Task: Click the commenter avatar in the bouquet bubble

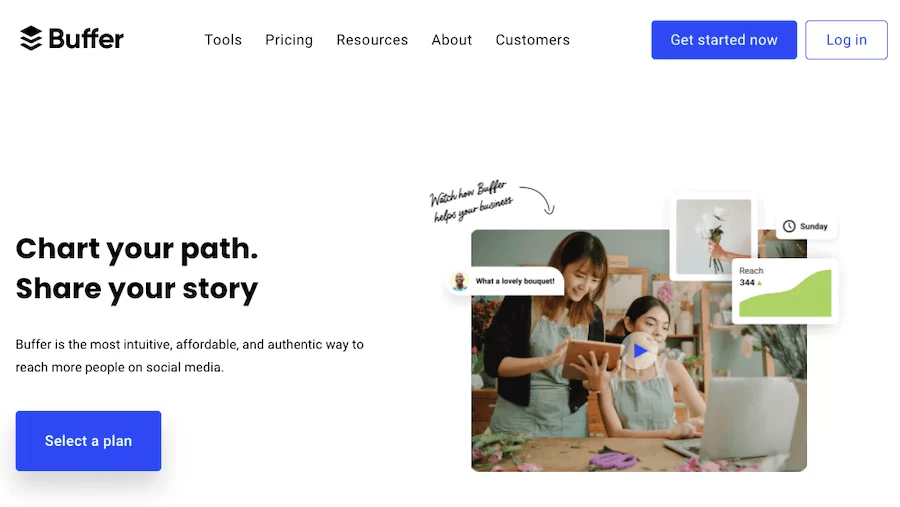Action: click(x=460, y=281)
